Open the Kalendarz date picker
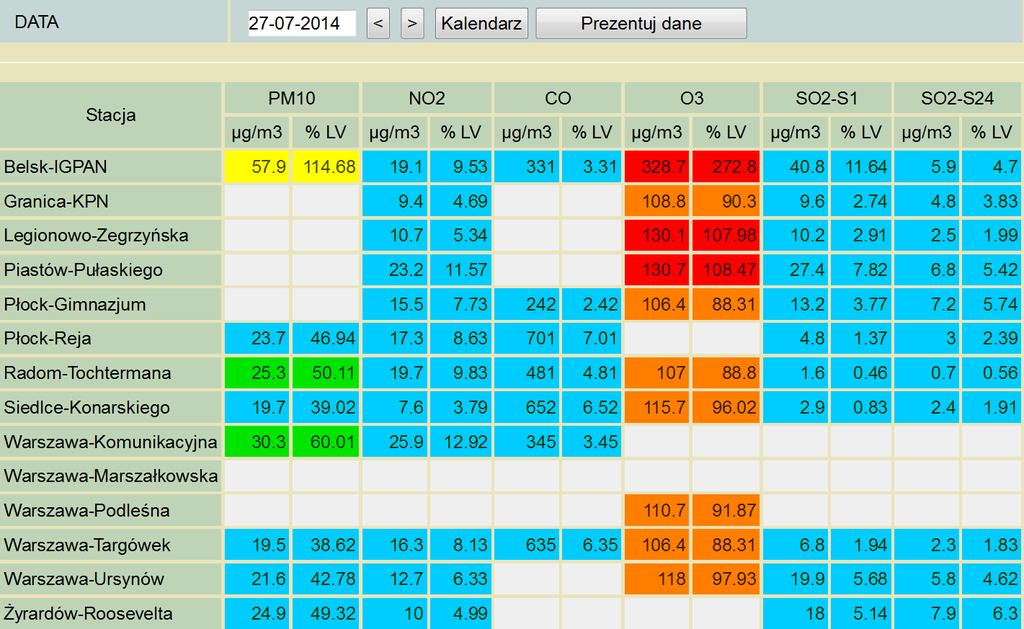 [x=481, y=24]
